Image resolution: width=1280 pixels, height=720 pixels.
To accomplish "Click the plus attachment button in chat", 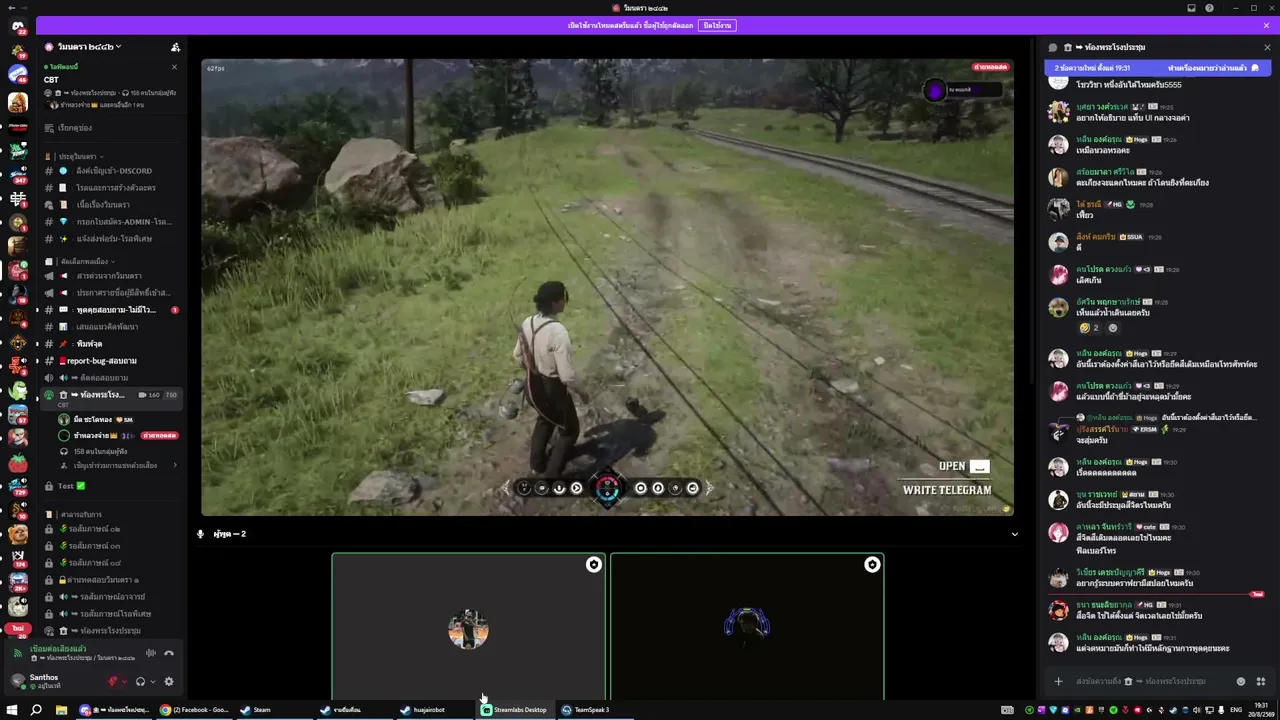I will 1058,681.
